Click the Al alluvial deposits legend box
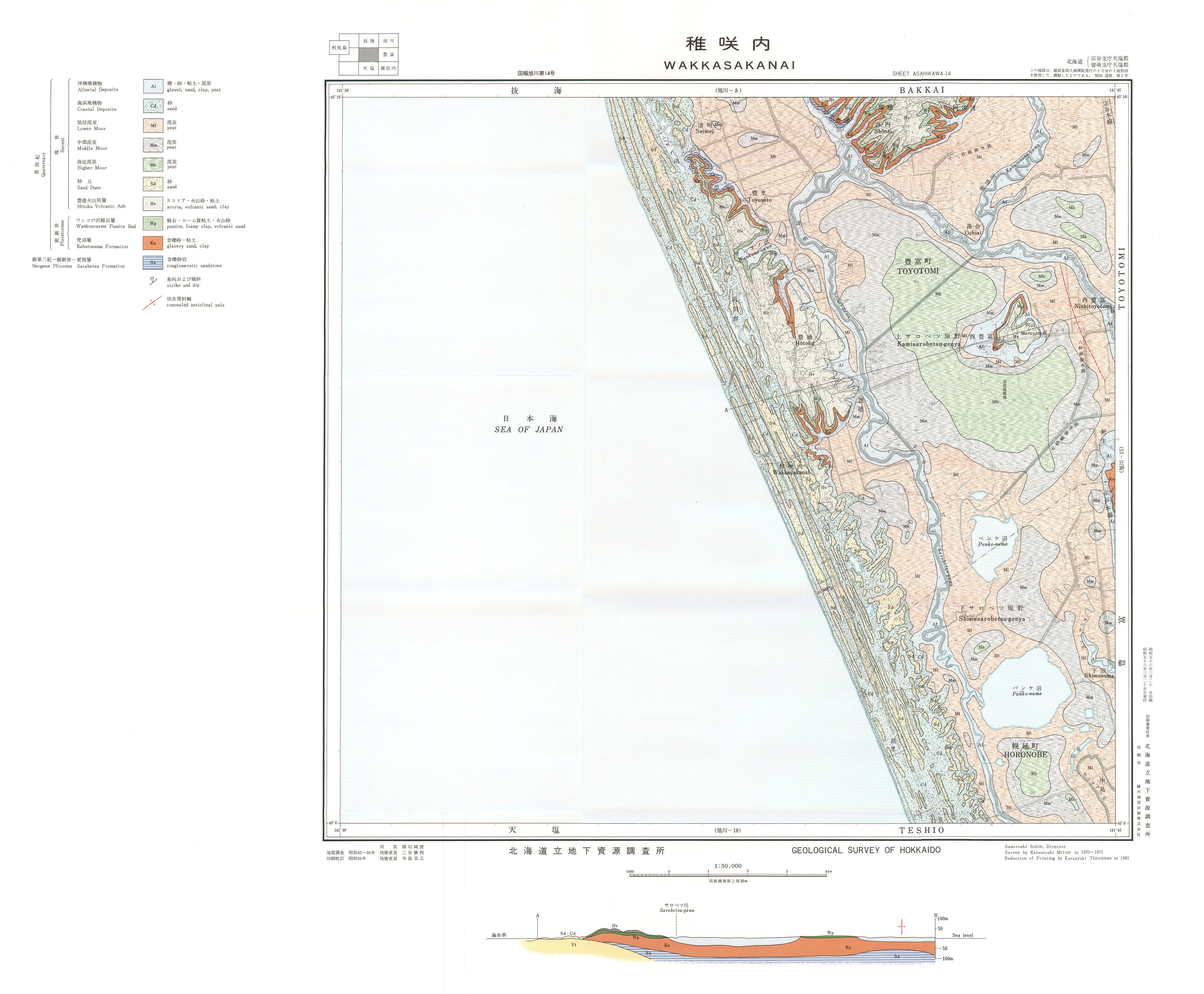 [153, 86]
